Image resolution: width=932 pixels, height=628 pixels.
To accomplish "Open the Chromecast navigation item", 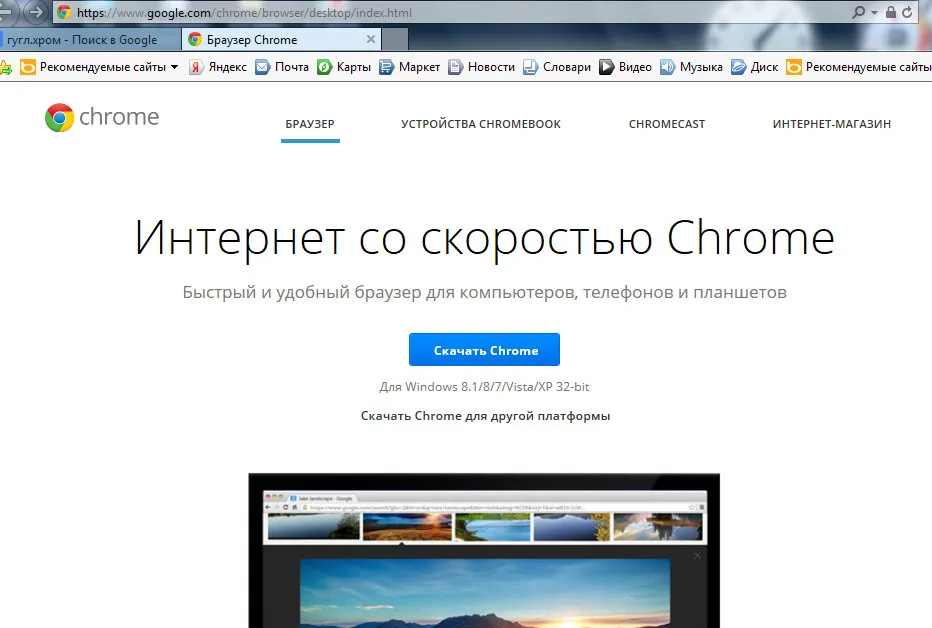I will (667, 124).
